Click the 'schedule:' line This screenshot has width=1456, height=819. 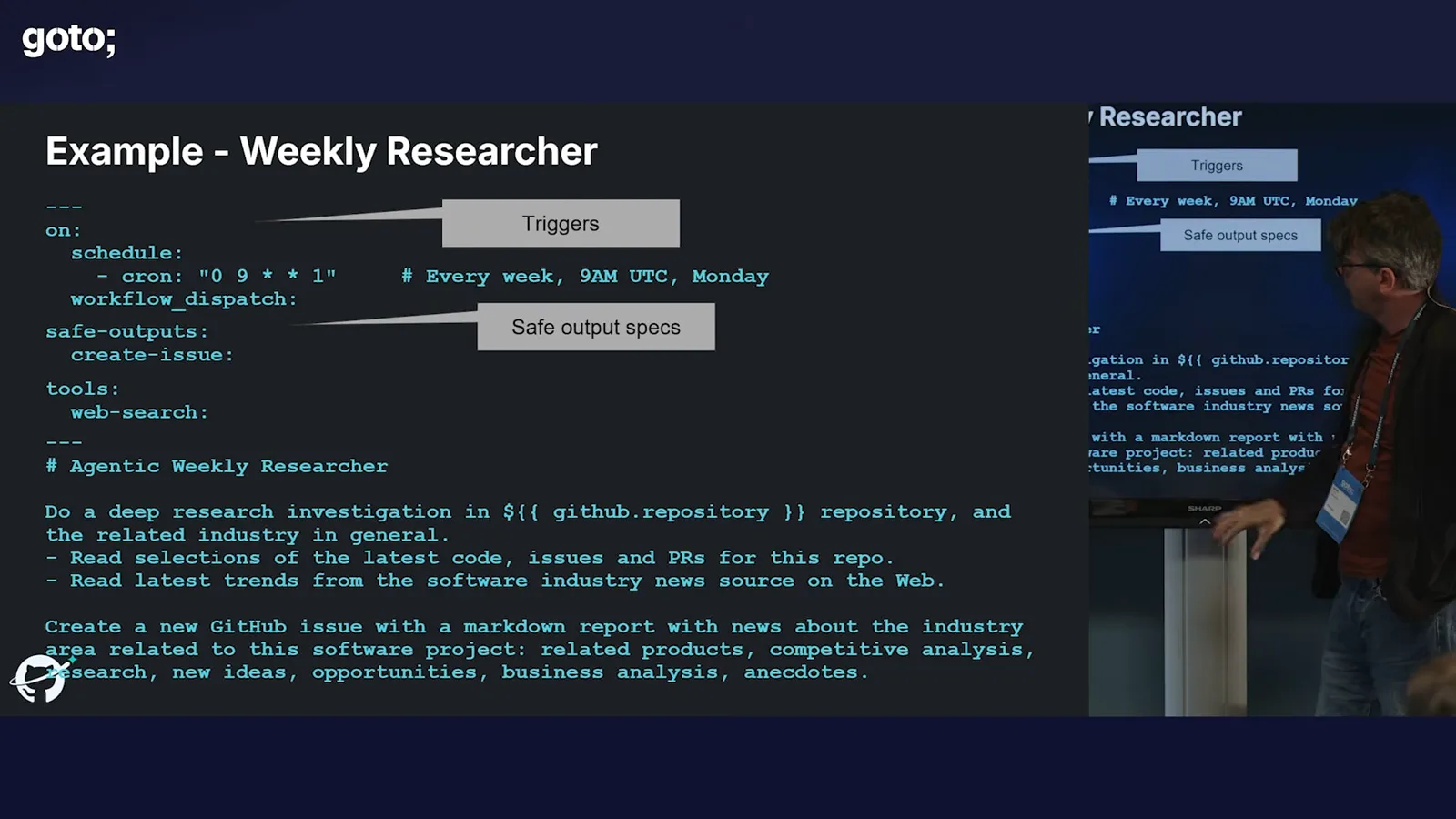[x=126, y=253]
